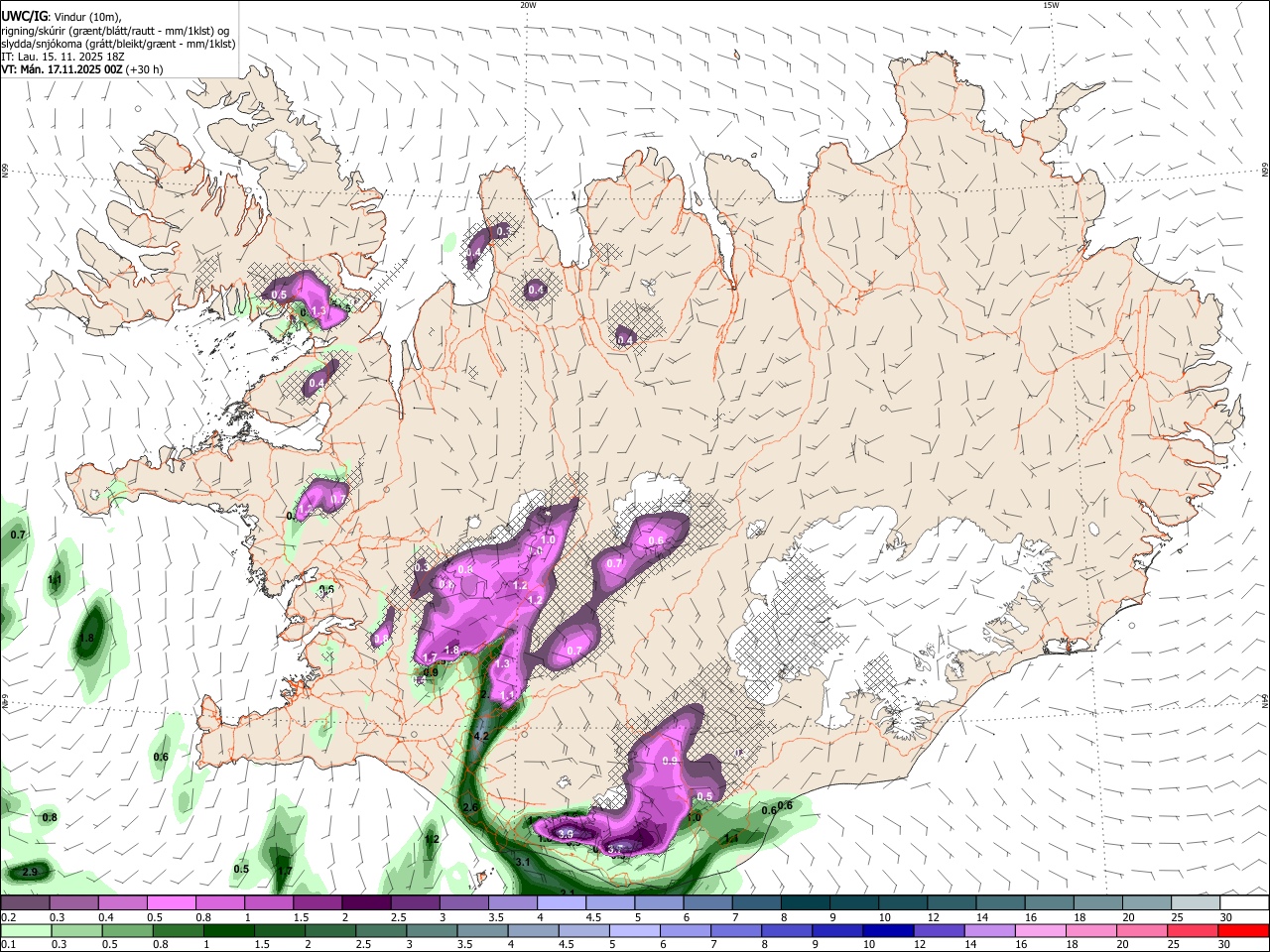Click the '4.2' precipitation value on map
The image size is (1270, 952).
tap(482, 737)
